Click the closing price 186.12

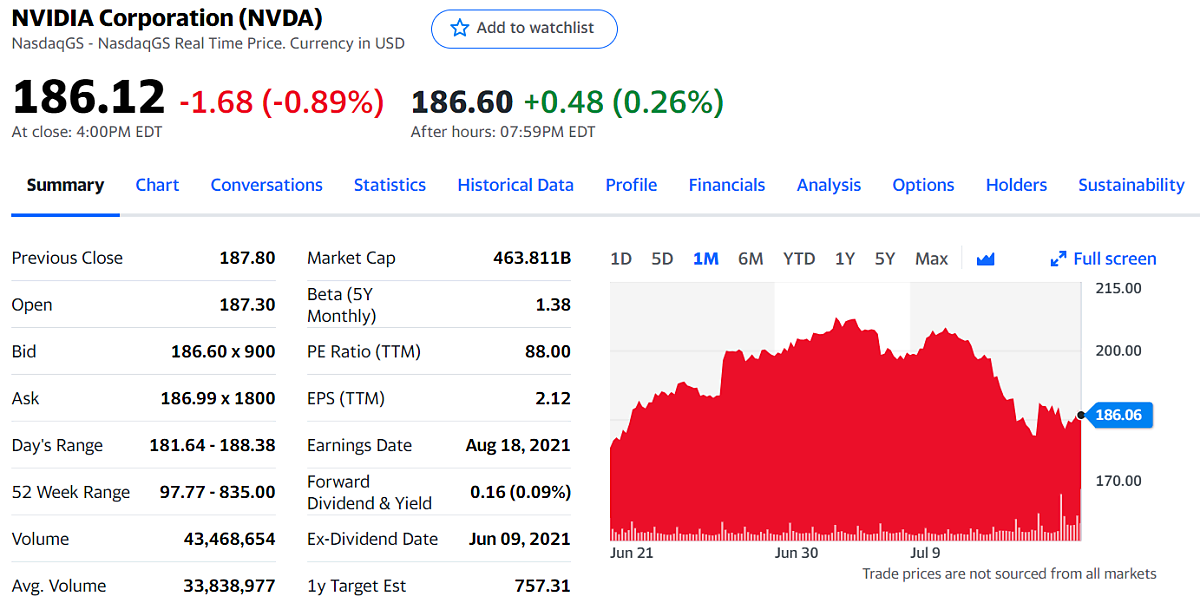point(88,97)
